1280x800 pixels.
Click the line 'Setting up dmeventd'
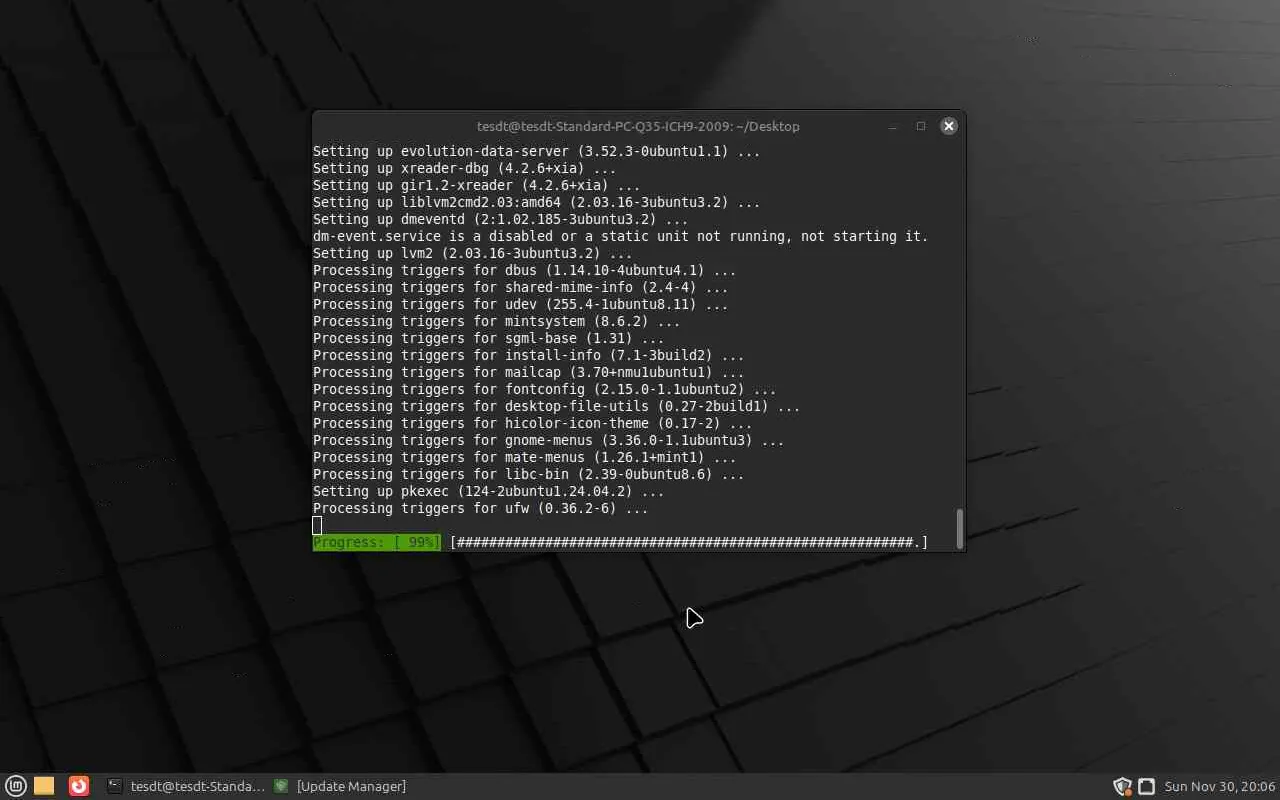(x=500, y=219)
